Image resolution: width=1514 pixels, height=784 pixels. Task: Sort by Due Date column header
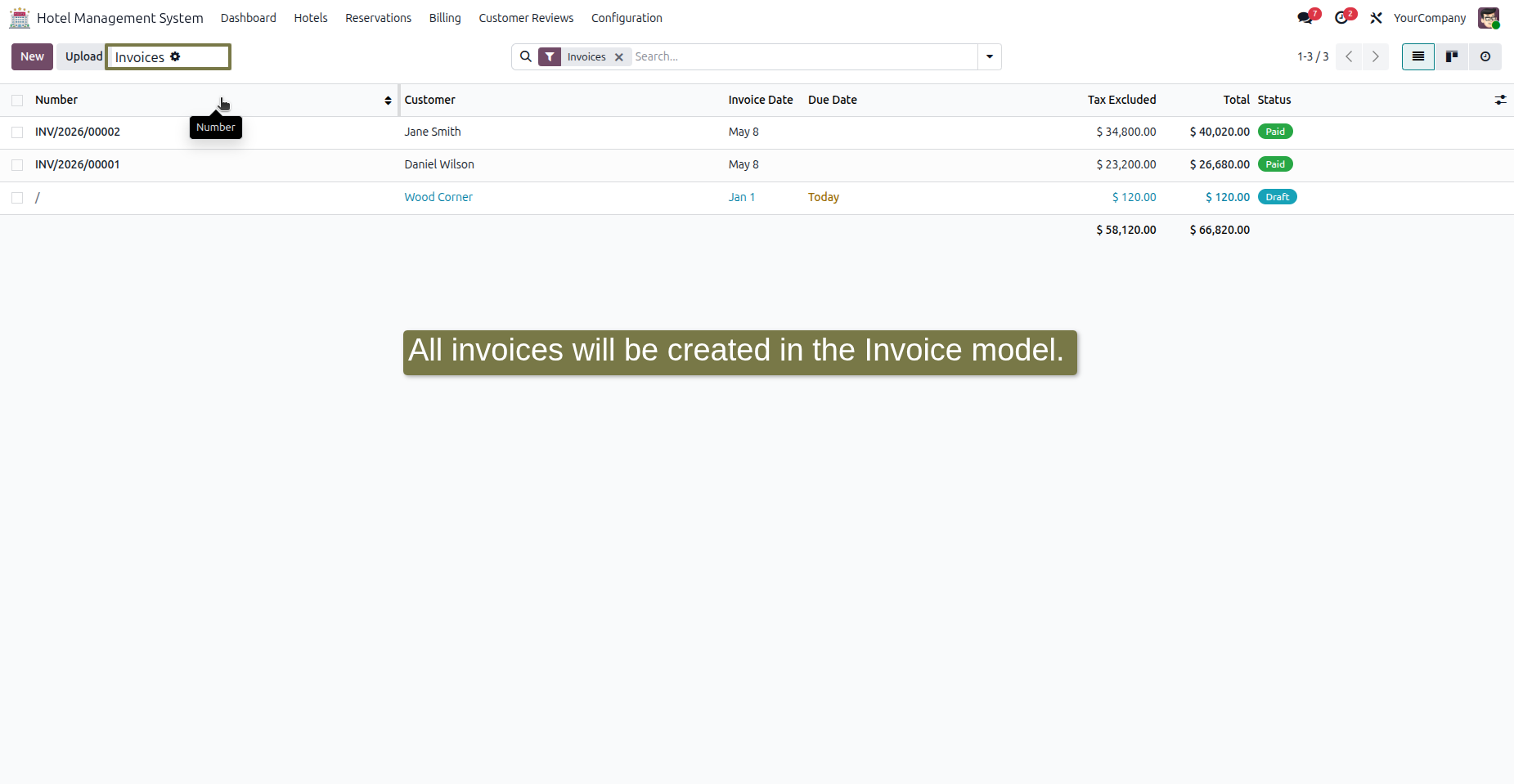[x=833, y=100]
